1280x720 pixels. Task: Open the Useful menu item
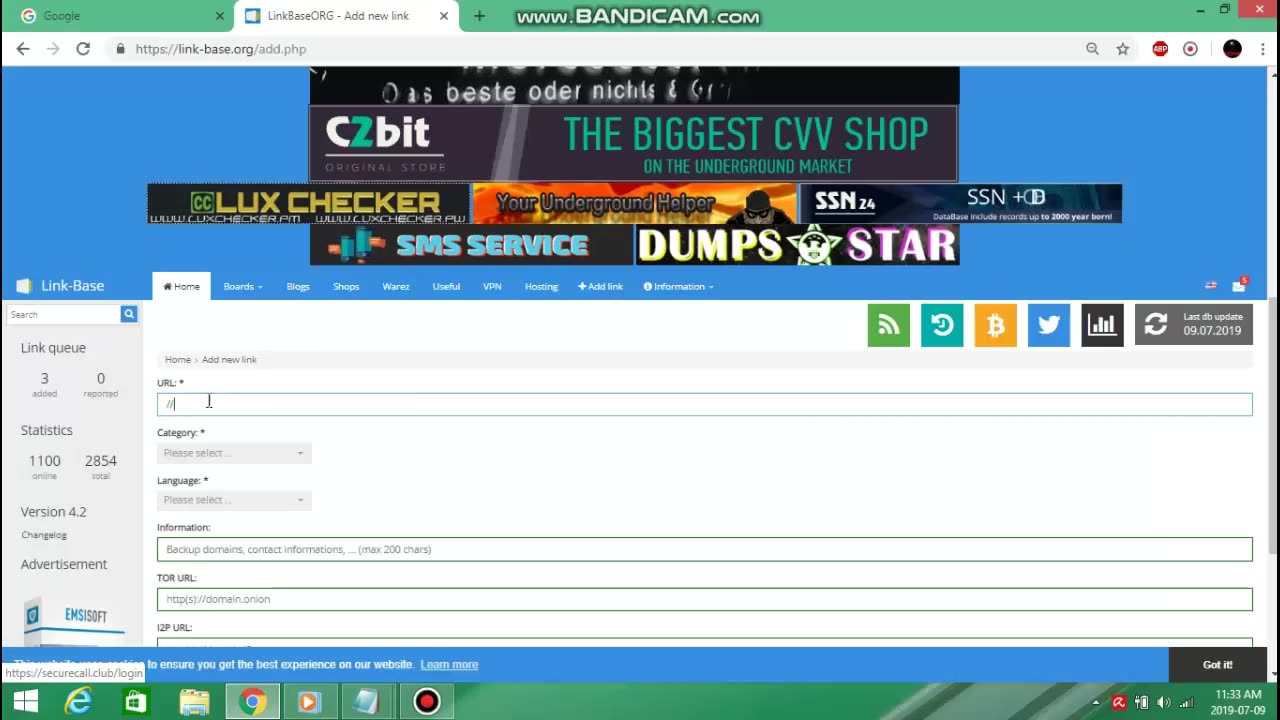pos(446,286)
